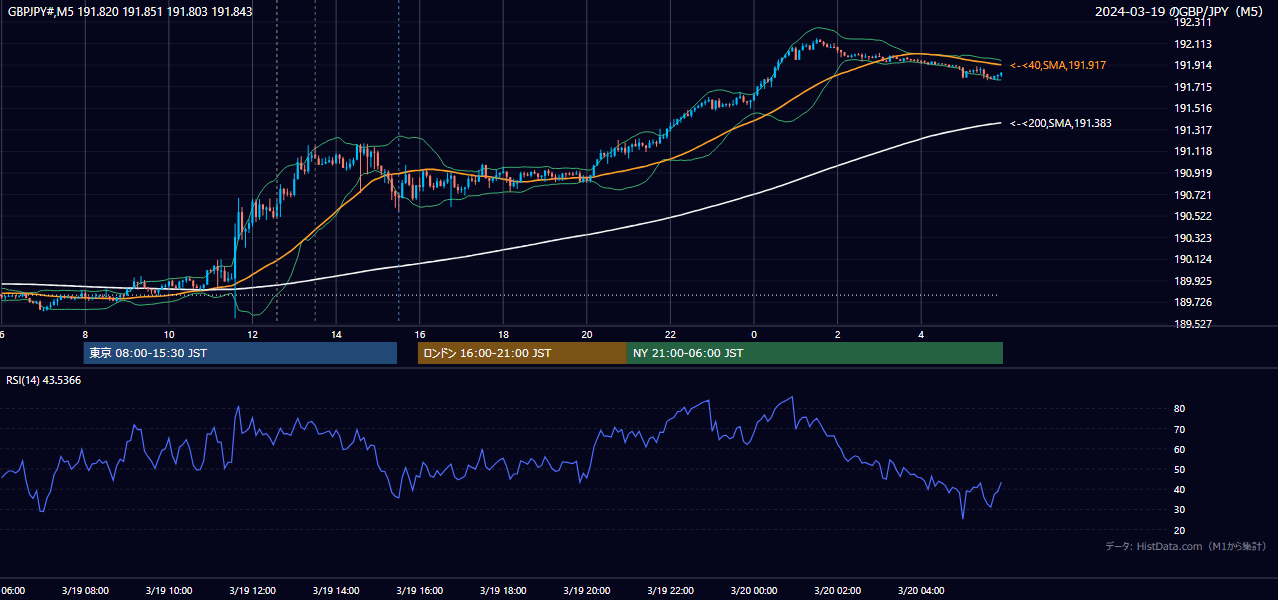Click the '3/20 02:00' bottom time label
Image resolution: width=1278 pixels, height=600 pixels.
tap(837, 591)
